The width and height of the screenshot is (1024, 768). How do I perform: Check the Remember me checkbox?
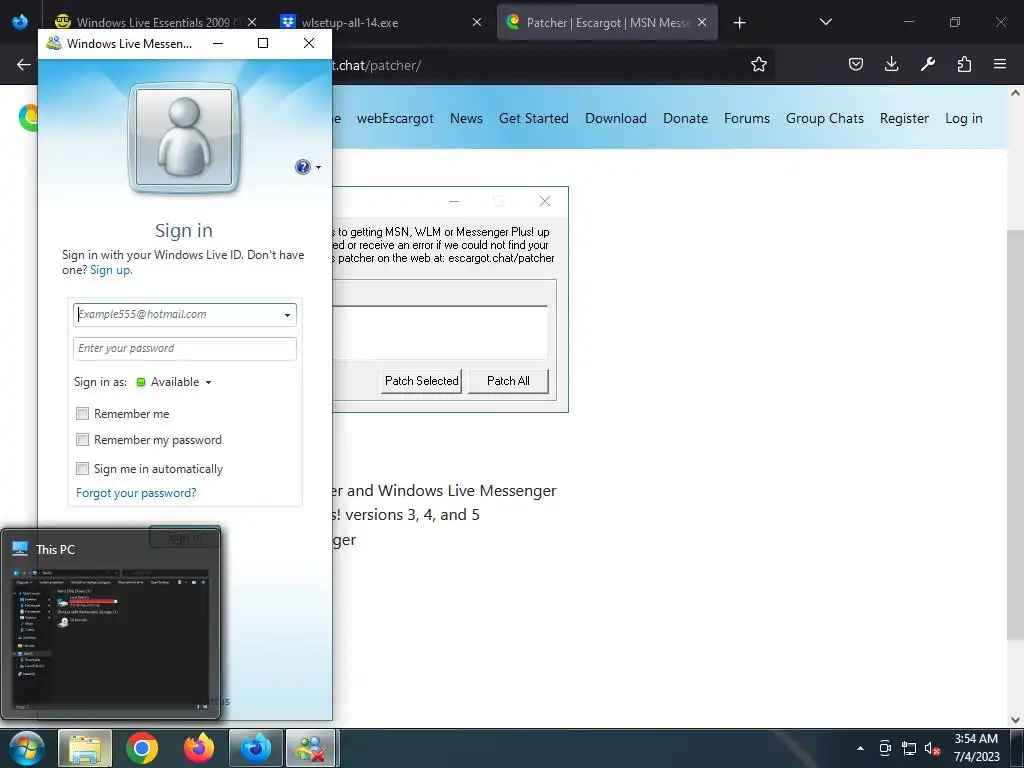tap(82, 413)
